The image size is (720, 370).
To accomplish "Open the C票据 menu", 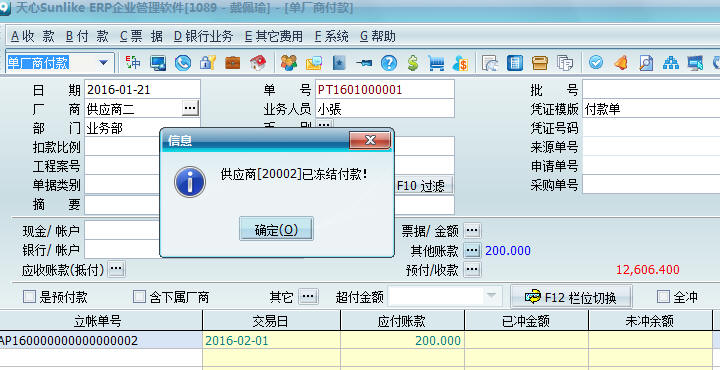I will point(141,36).
